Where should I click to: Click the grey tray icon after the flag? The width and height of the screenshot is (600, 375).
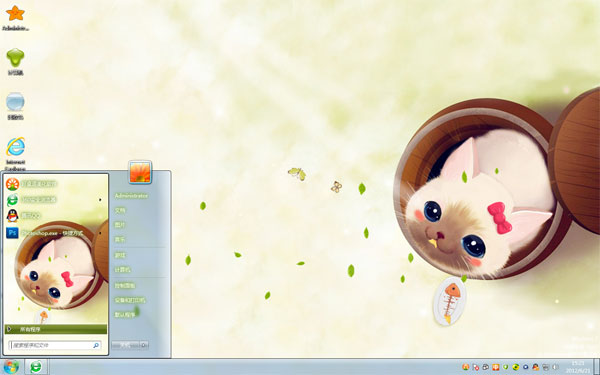click(486, 367)
